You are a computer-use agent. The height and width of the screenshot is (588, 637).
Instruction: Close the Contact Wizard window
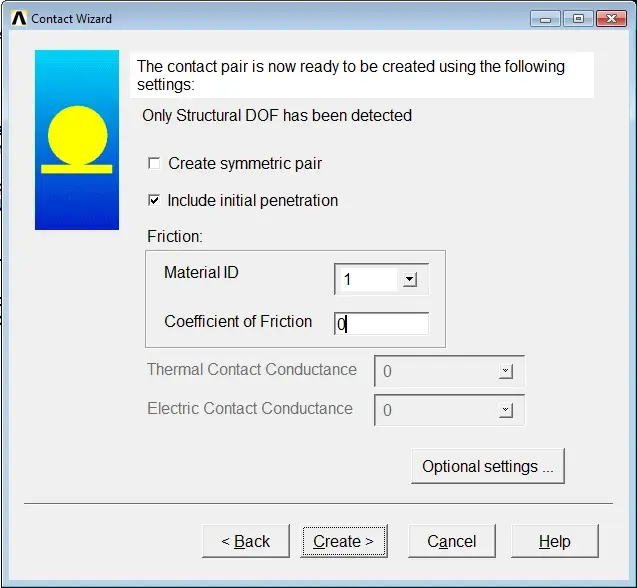tap(611, 19)
